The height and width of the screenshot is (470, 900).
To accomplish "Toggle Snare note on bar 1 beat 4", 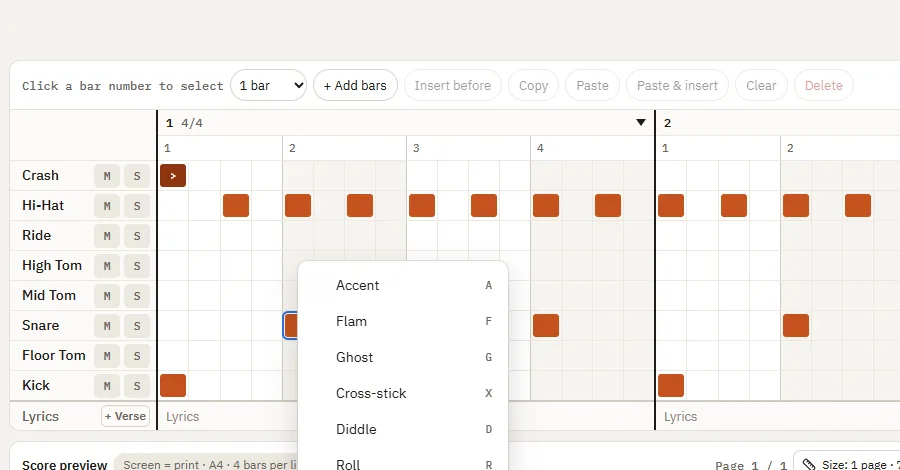I will pos(546,325).
